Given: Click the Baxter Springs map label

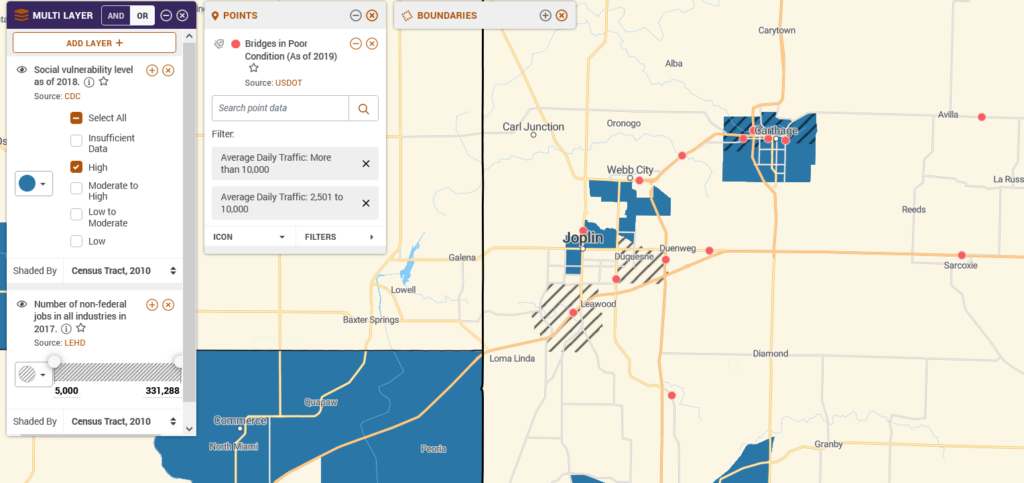Looking at the screenshot, I should point(372,320).
